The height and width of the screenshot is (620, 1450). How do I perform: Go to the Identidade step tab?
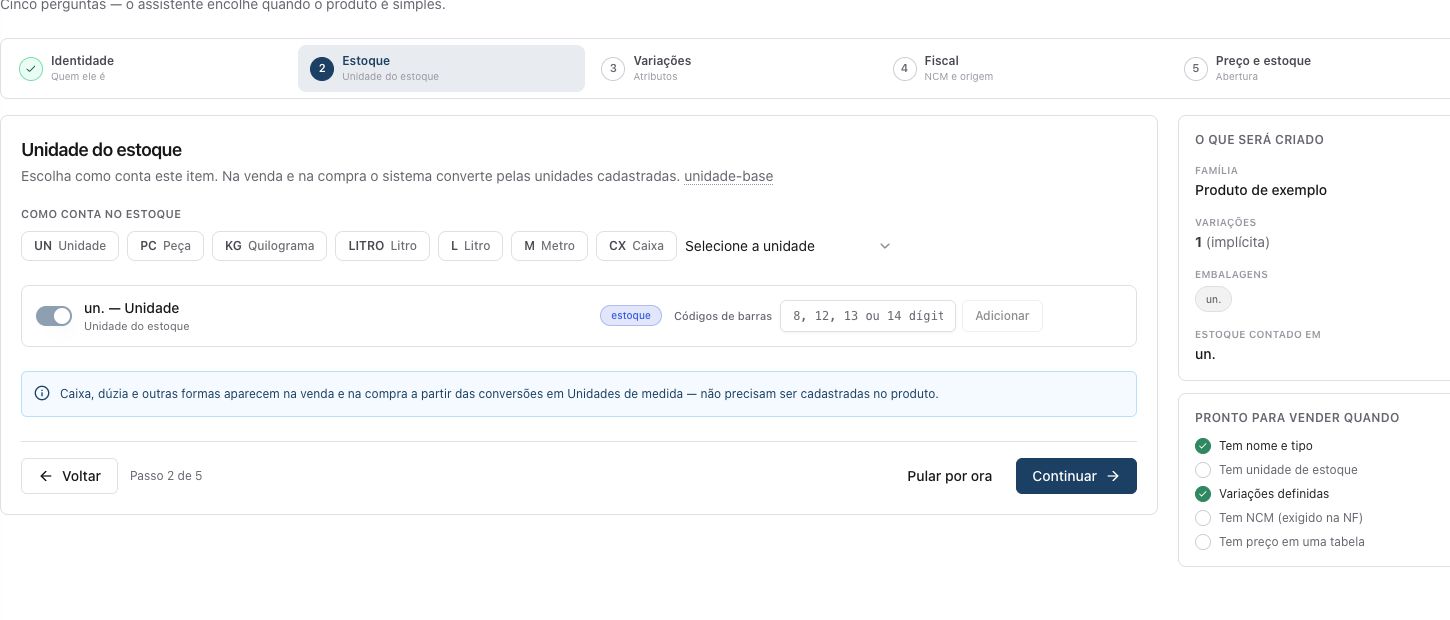click(x=150, y=68)
